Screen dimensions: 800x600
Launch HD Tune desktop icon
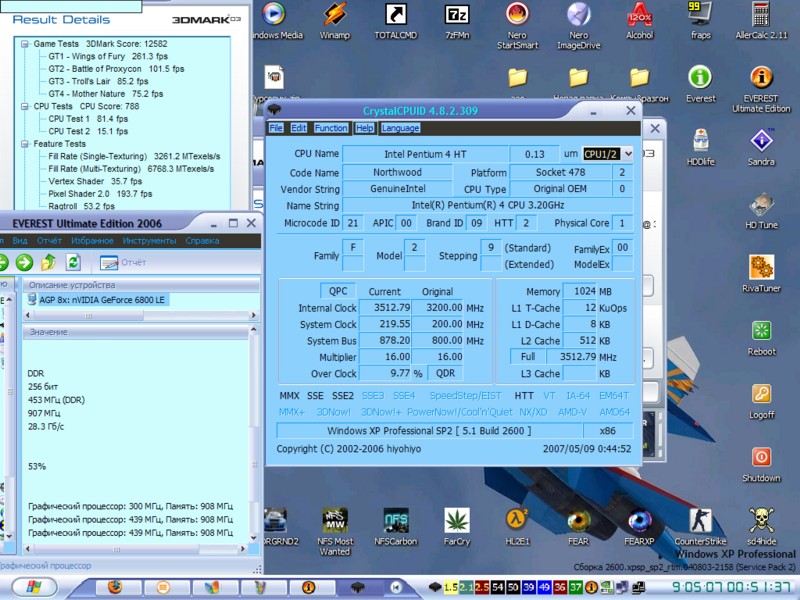(x=761, y=211)
